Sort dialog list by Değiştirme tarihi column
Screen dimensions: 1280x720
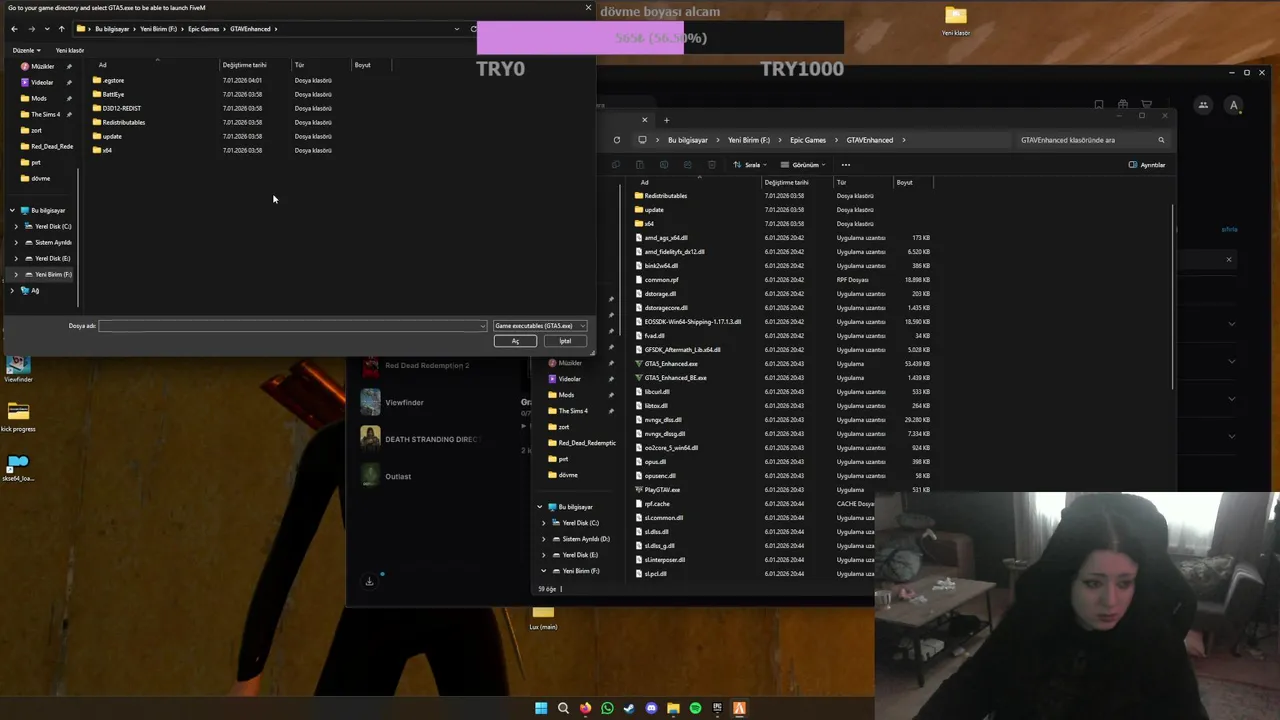point(244,65)
